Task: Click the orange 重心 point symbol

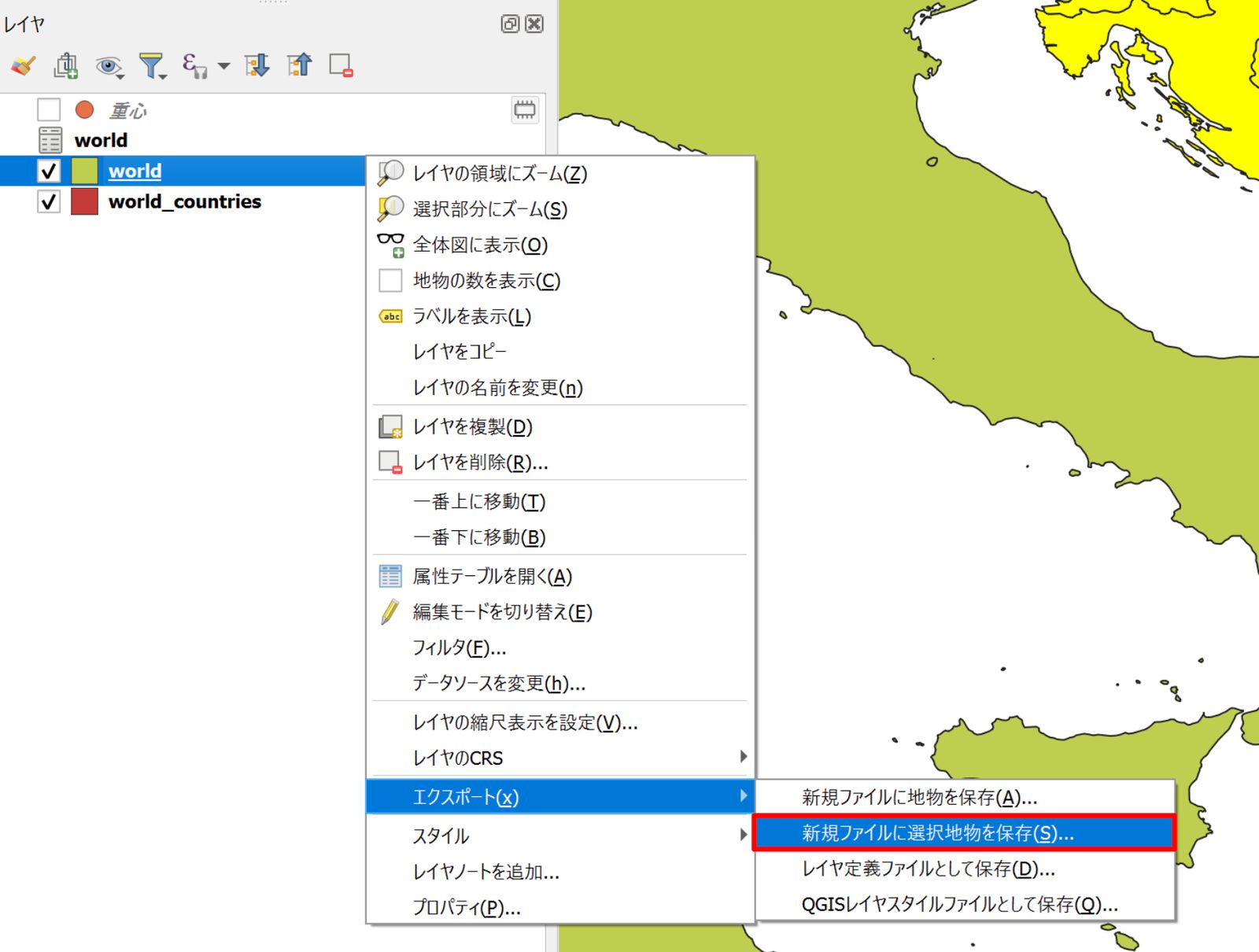Action: [x=85, y=109]
